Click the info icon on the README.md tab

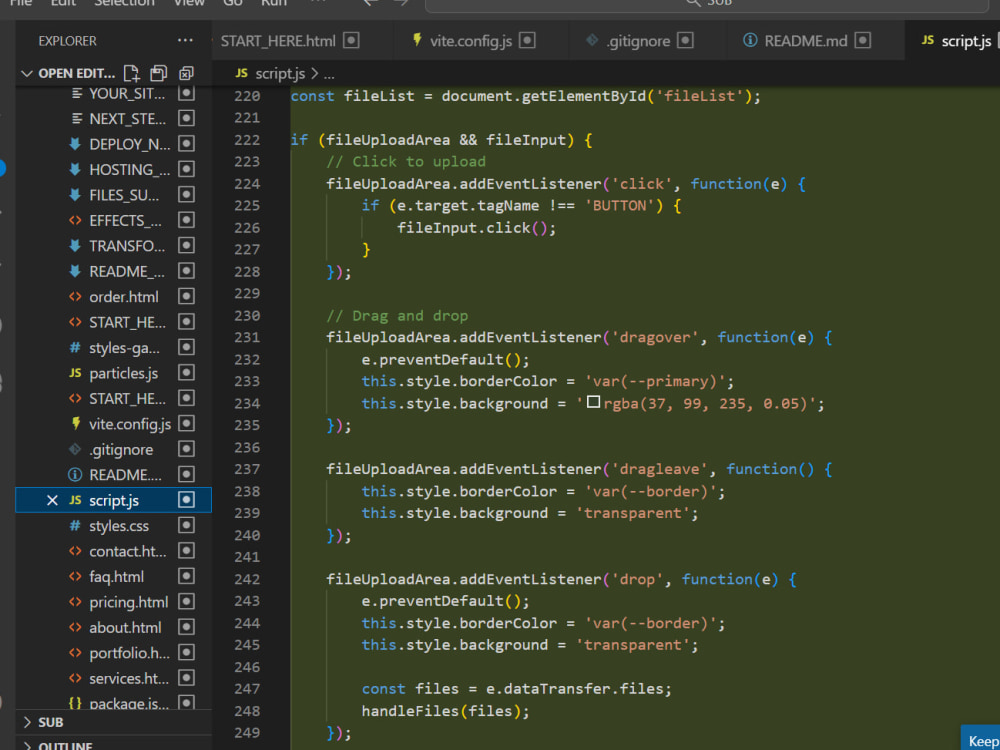click(x=750, y=41)
